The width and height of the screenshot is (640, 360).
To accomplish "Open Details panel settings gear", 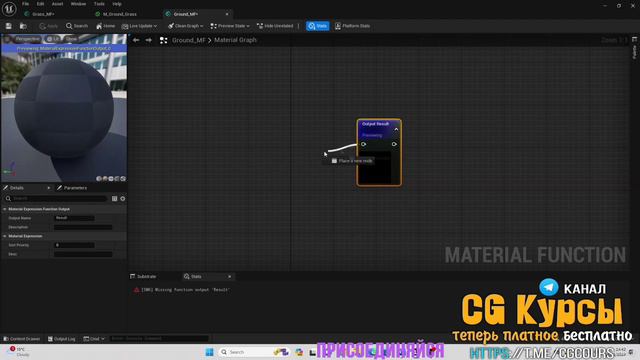I will [122, 198].
